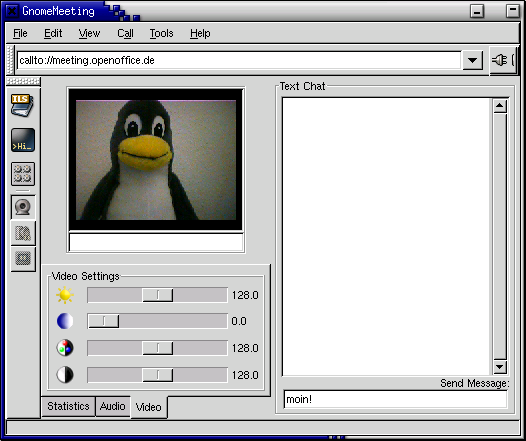Open the File menu
Image resolution: width=526 pixels, height=441 pixels.
tap(20, 33)
